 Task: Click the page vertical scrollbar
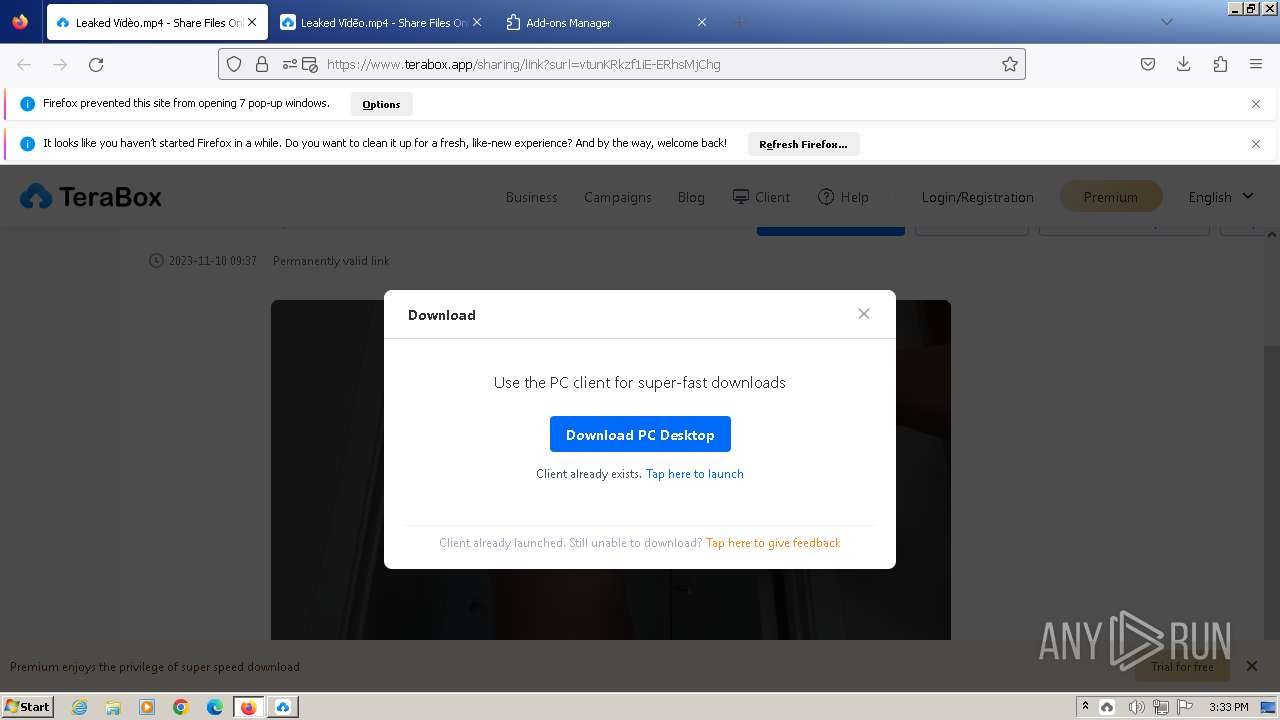[1272, 434]
